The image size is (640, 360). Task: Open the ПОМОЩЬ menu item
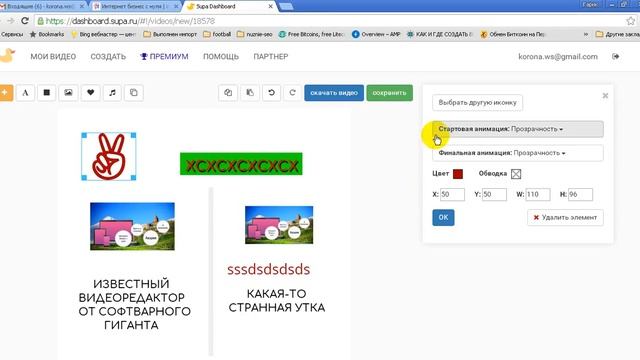pos(221,56)
